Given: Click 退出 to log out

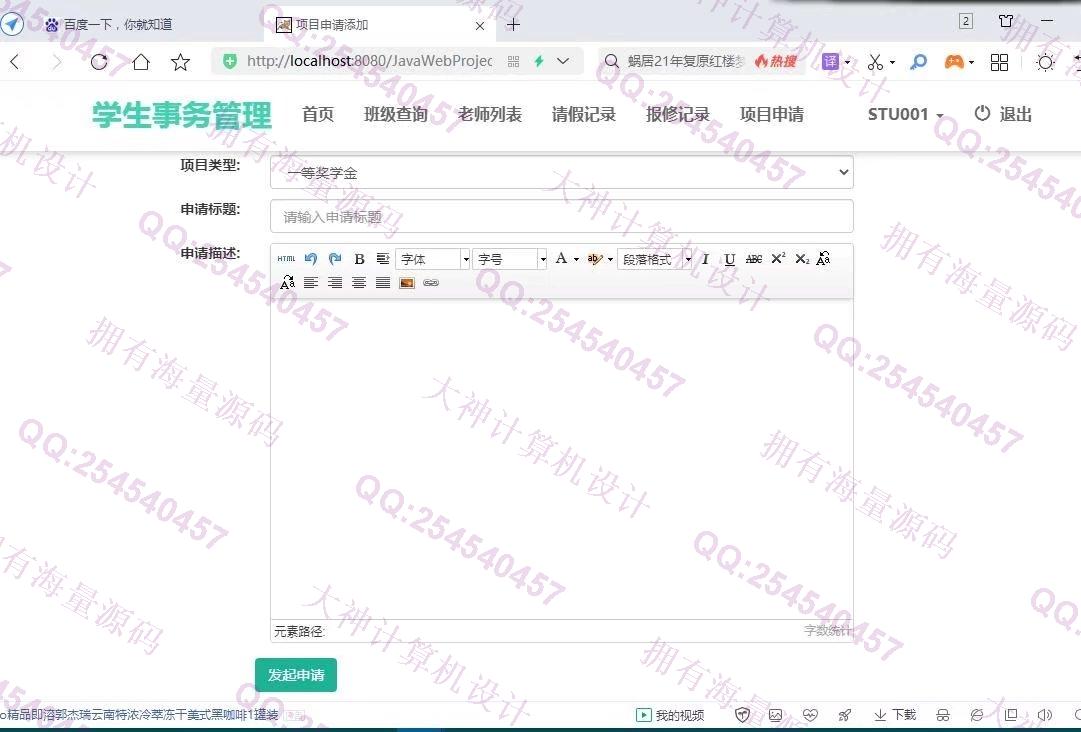Looking at the screenshot, I should [x=1003, y=114].
